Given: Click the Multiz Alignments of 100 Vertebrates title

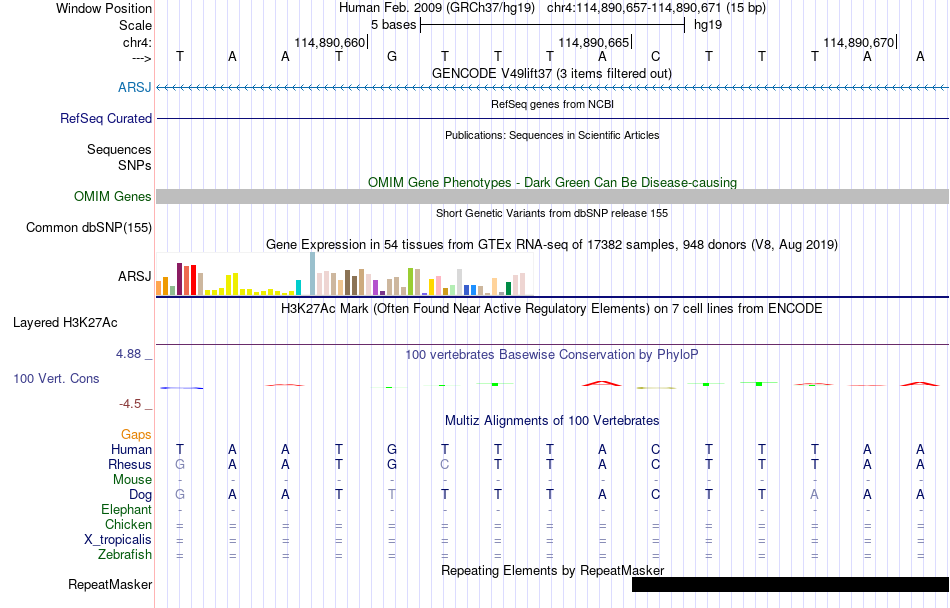Looking at the screenshot, I should [x=552, y=420].
